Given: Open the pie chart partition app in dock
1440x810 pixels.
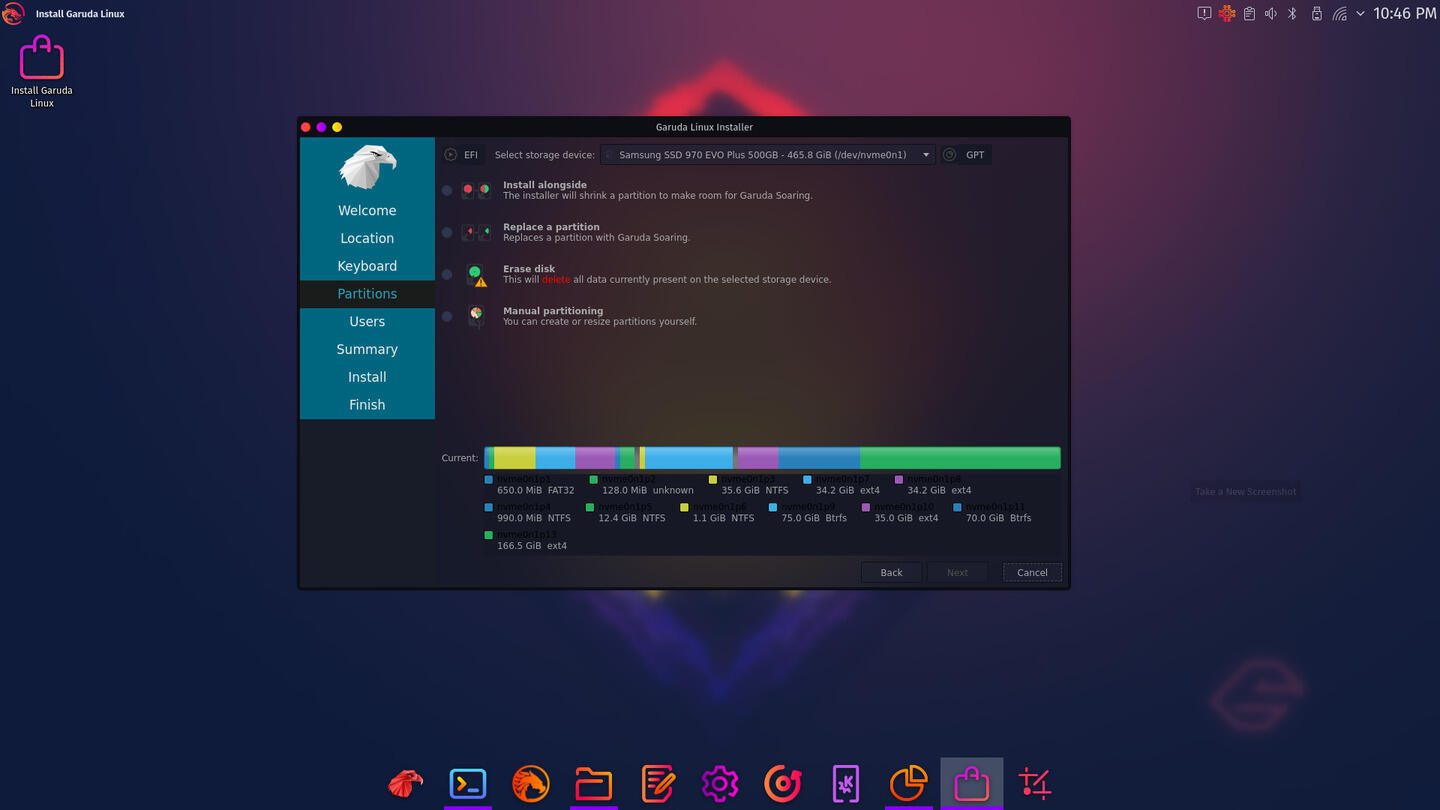Looking at the screenshot, I should [x=908, y=783].
